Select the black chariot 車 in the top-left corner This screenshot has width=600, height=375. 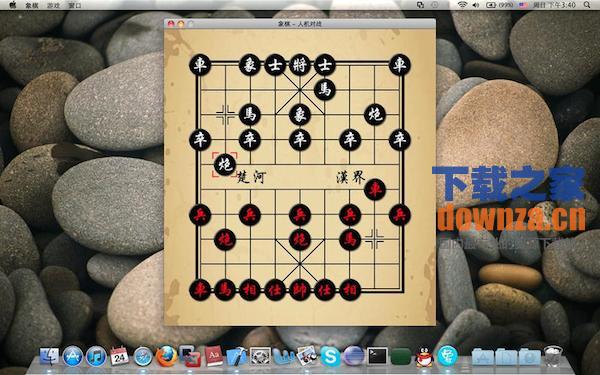coord(200,65)
